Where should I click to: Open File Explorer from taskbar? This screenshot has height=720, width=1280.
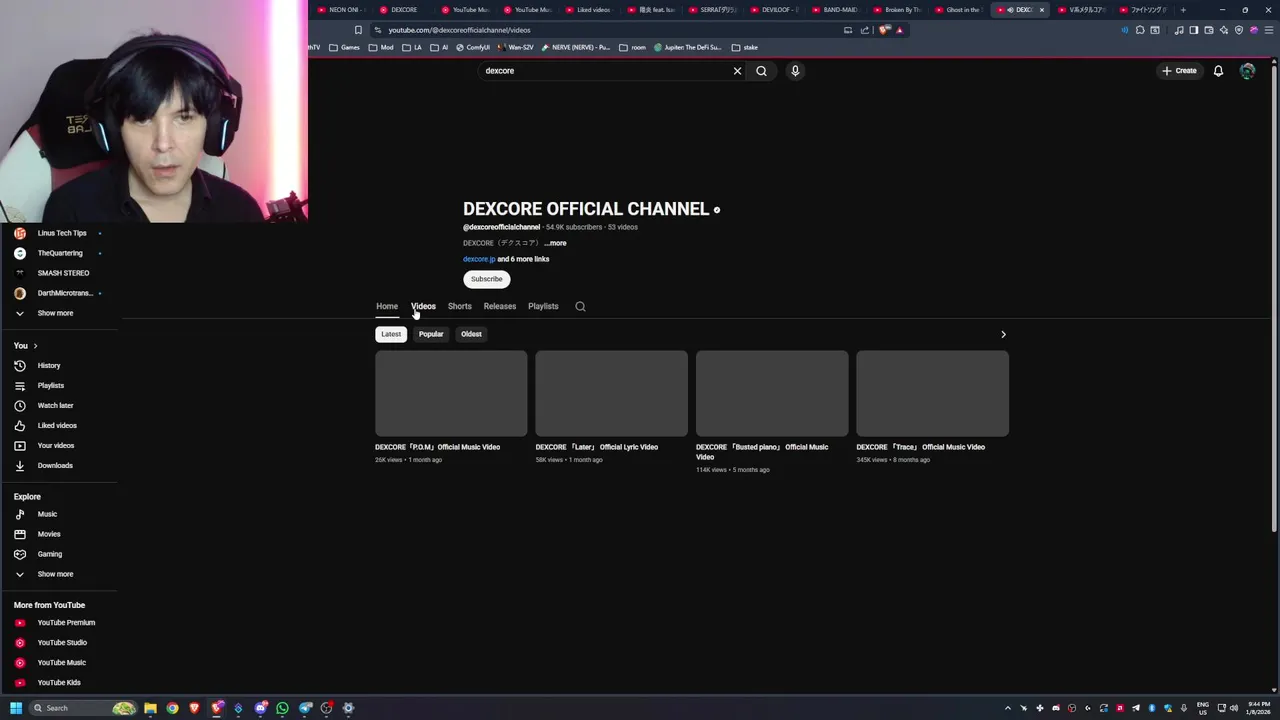tap(150, 708)
